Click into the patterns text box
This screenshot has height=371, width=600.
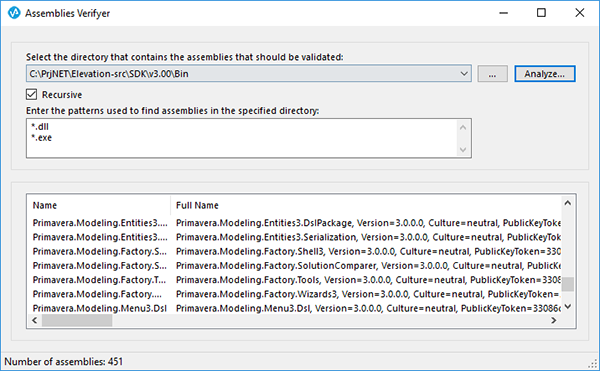pos(249,138)
